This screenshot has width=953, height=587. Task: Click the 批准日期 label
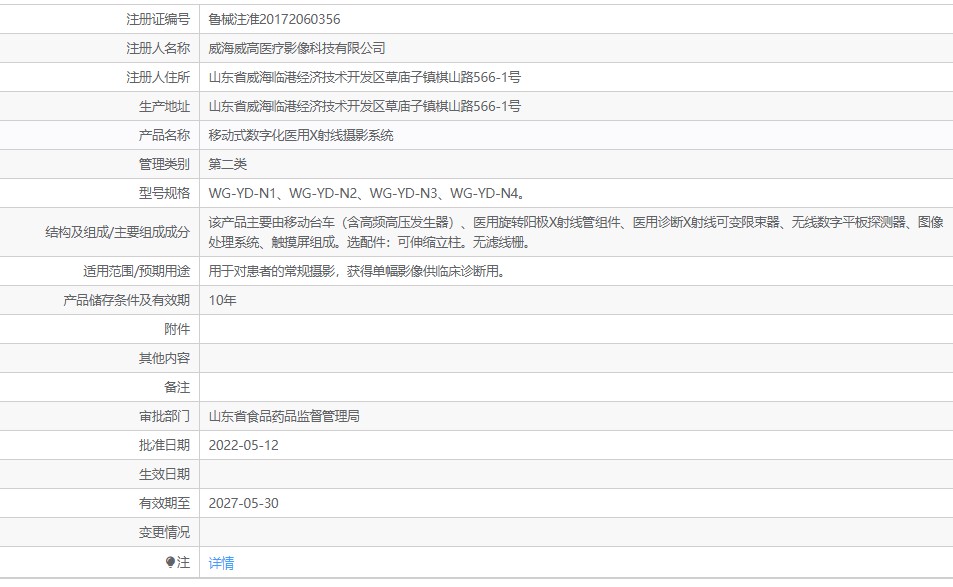164,445
